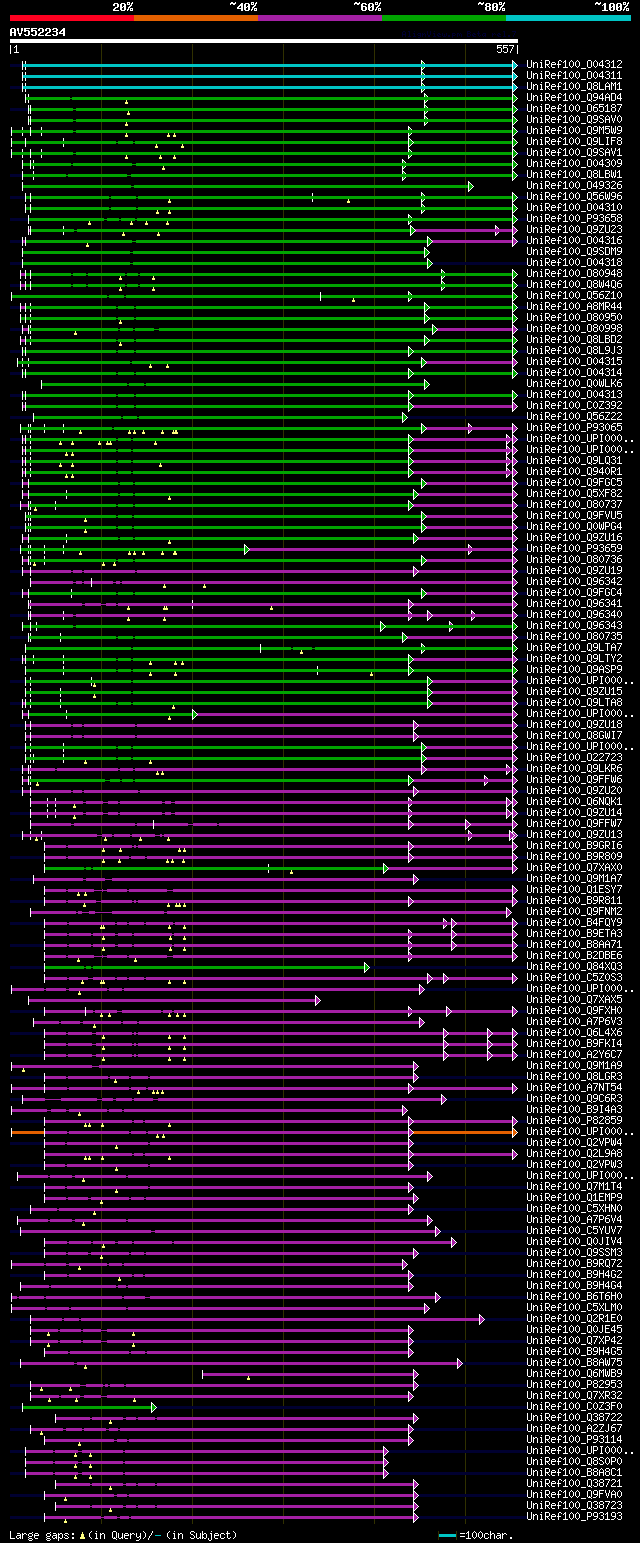Screen dimensions: 640x1543
Task: Select hit UniRef100_Q7XAX0
Action: 574,868
